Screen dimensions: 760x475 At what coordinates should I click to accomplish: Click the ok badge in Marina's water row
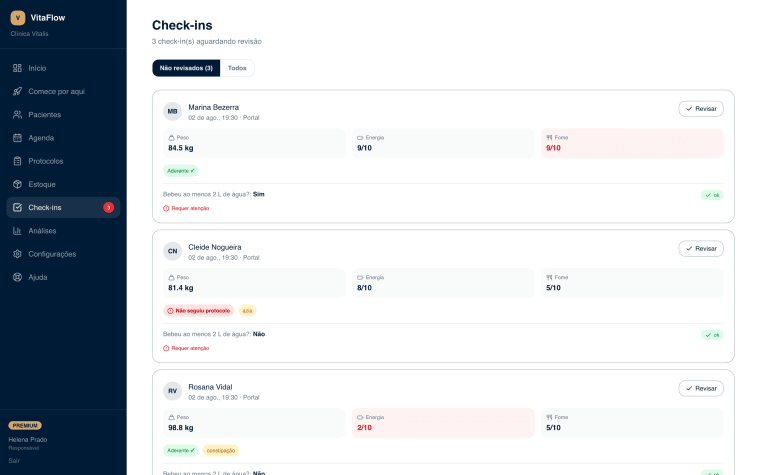point(712,195)
